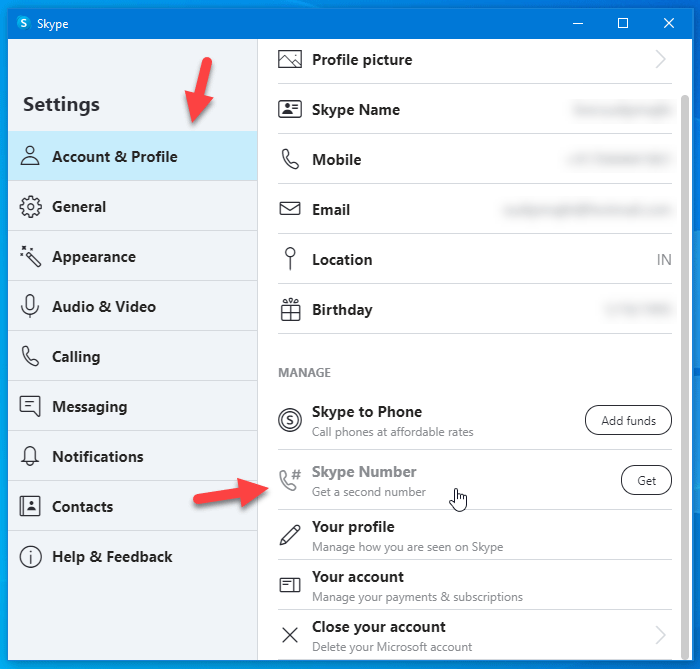Click the Help & Feedback info icon
Screen dimensions: 700x669
(30, 557)
